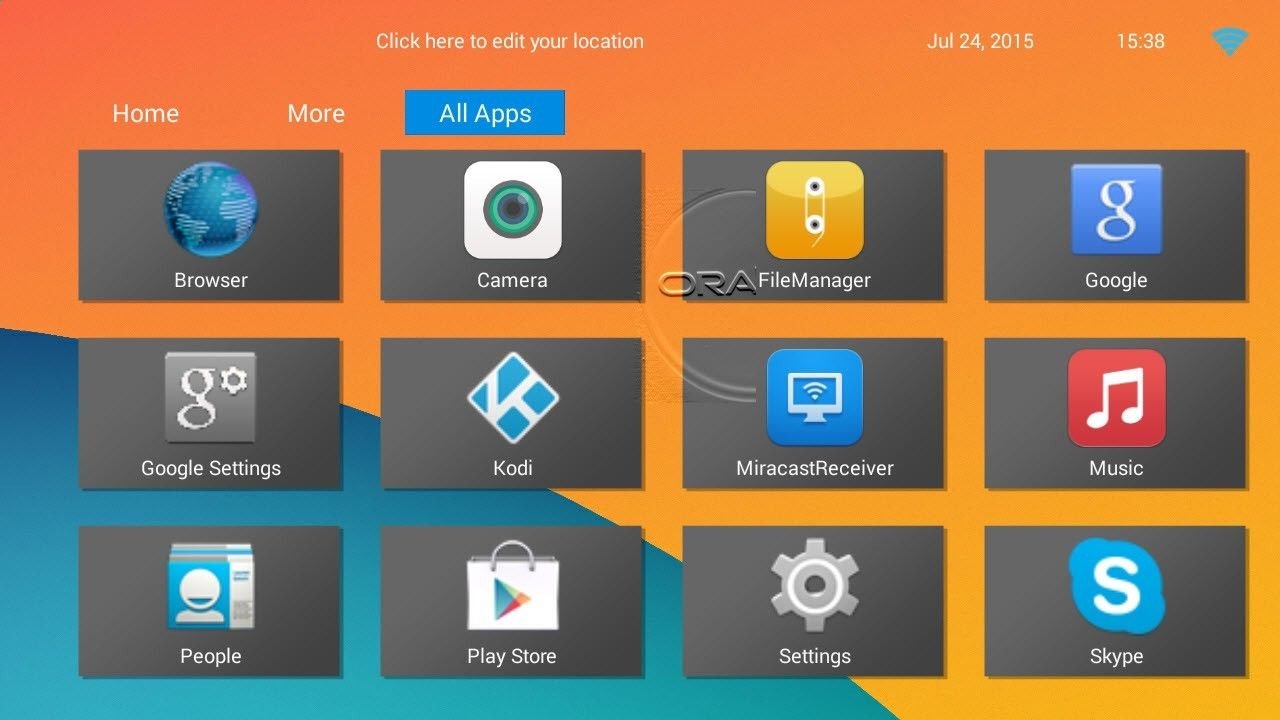Click the FileManager tile label
The height and width of the screenshot is (720, 1280).
coord(814,280)
